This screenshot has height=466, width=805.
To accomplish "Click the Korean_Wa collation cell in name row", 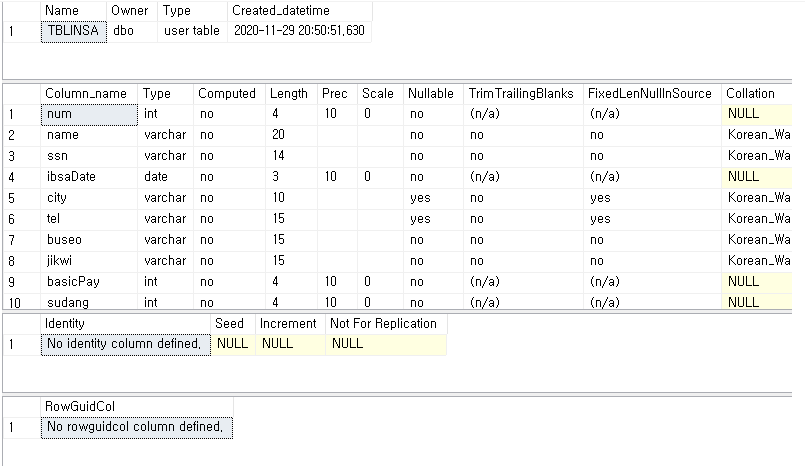I will (757, 135).
